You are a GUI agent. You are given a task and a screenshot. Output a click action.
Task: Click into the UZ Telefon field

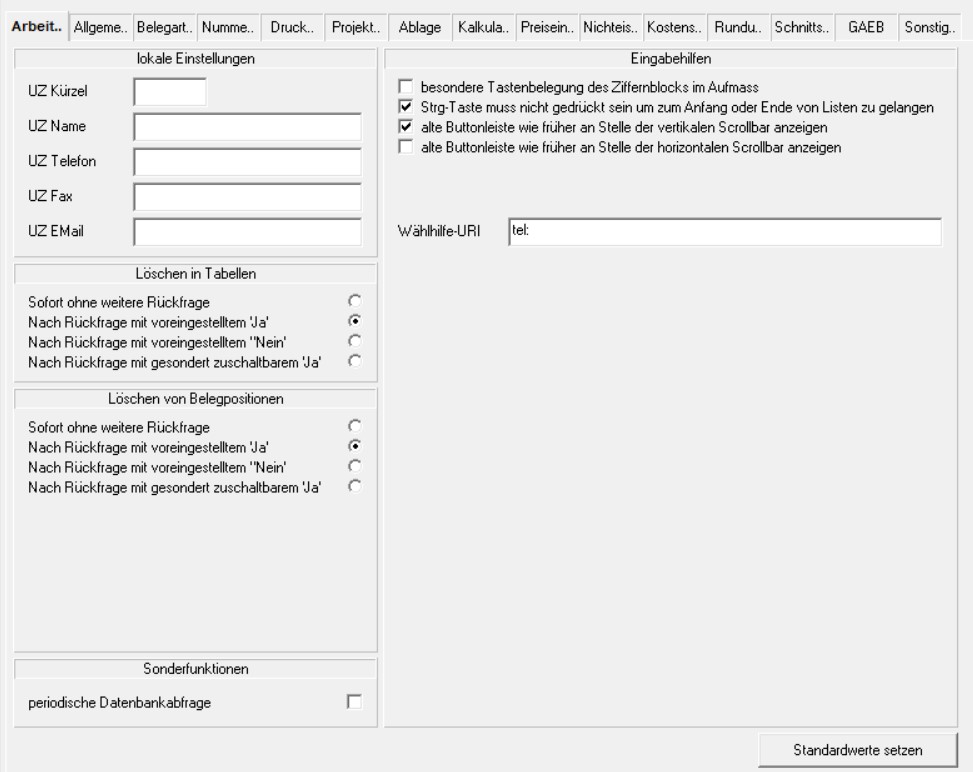(x=248, y=162)
